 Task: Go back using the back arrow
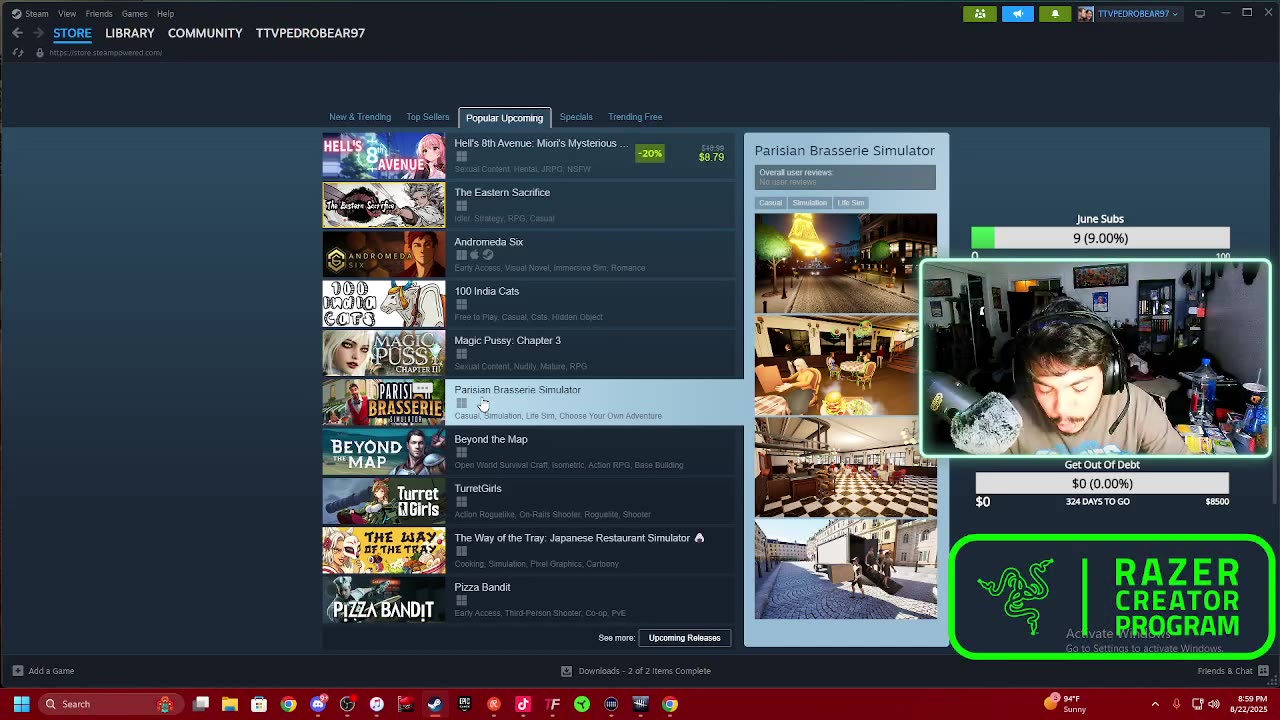point(17,33)
